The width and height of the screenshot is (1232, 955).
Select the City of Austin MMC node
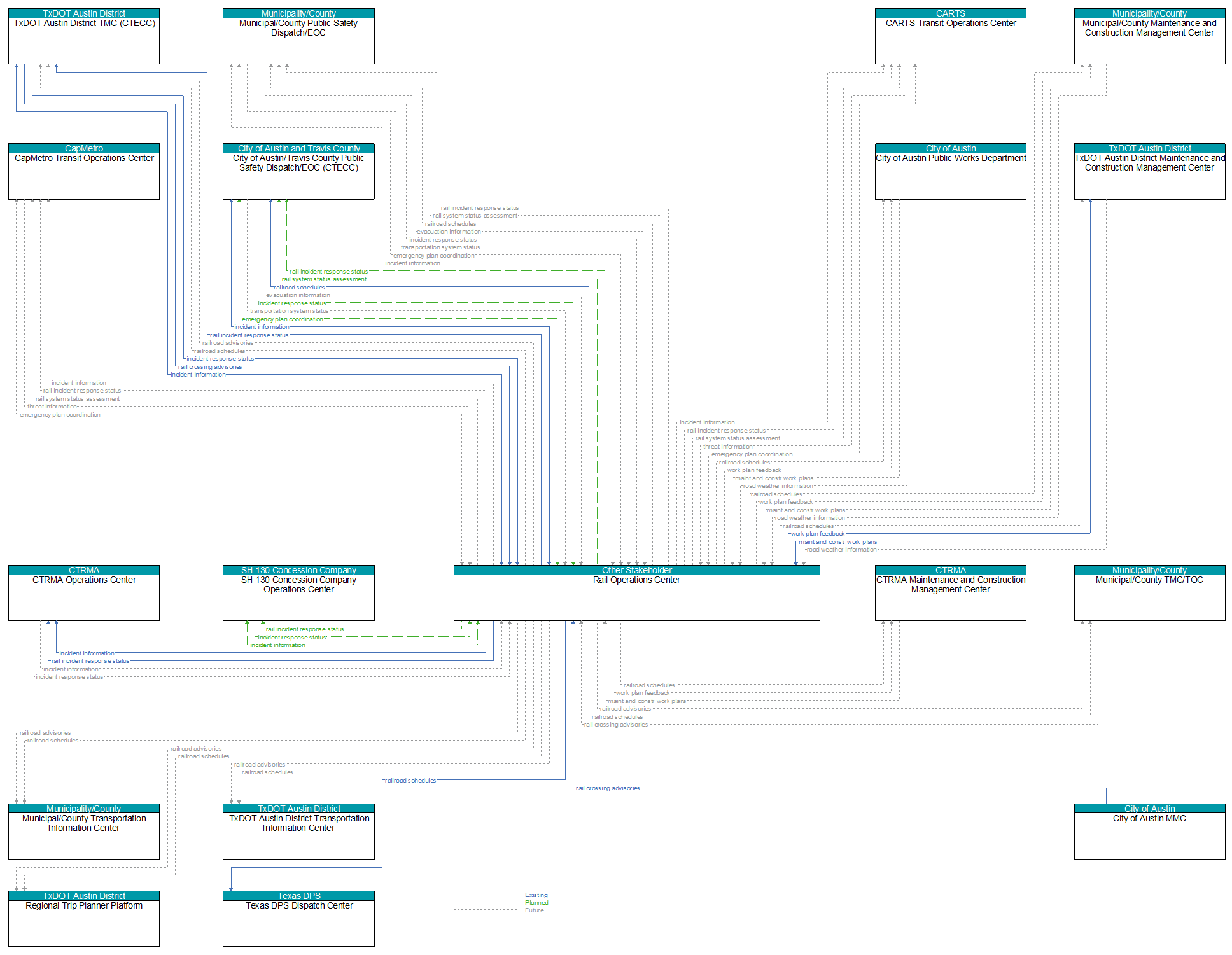(1149, 832)
